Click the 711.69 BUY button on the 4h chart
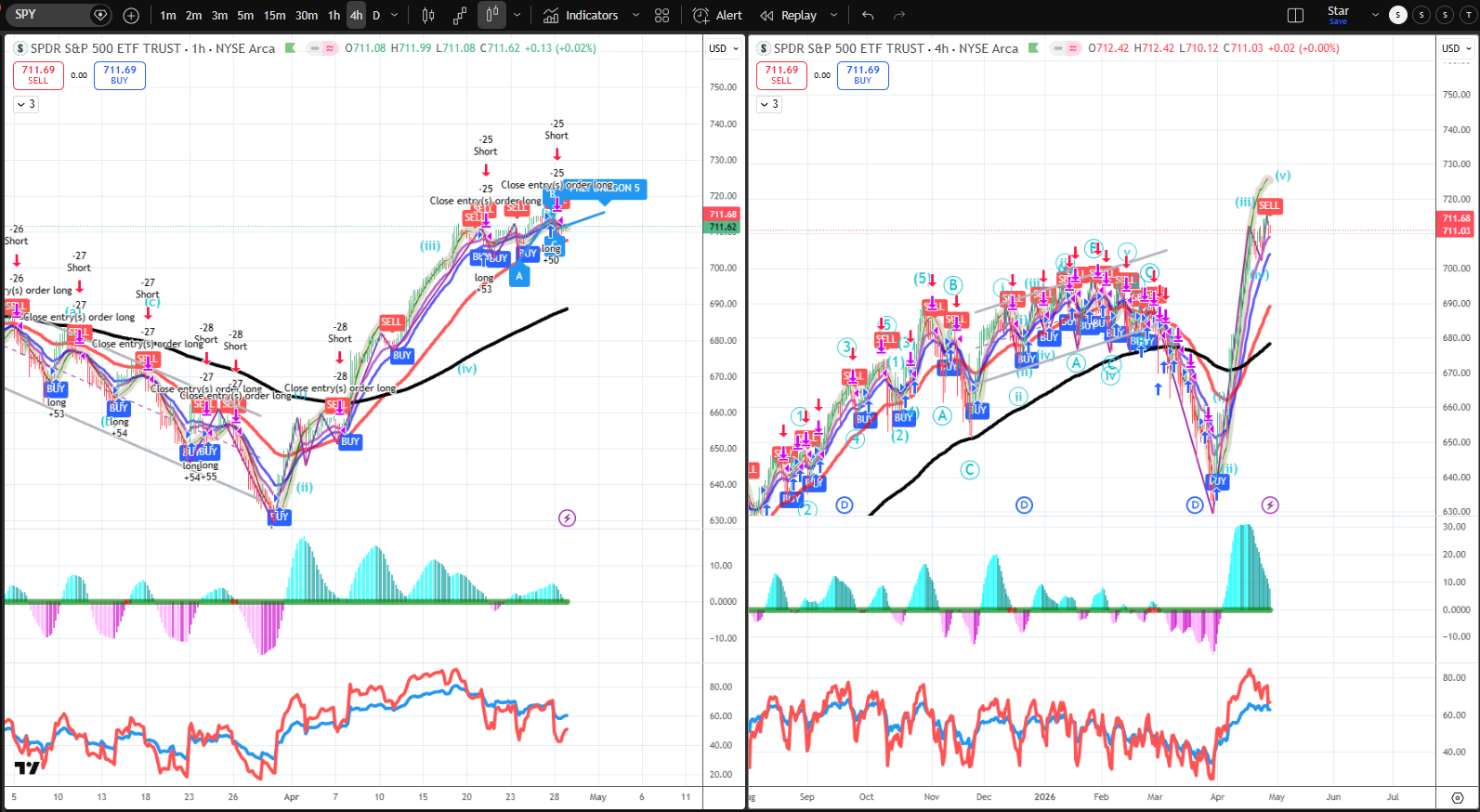This screenshot has width=1480, height=812. (x=863, y=75)
